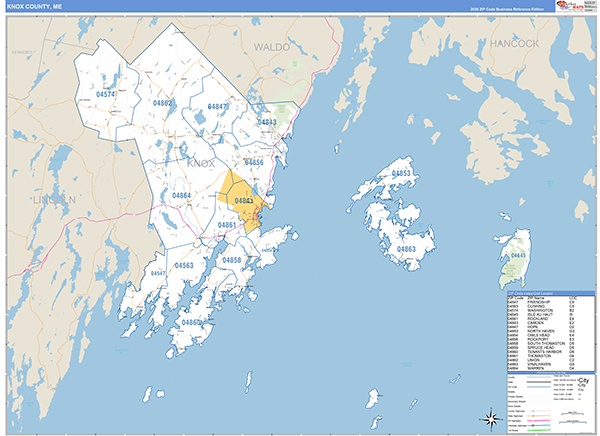Click ZIP code label 04547
600x436 pixels.
(158, 273)
